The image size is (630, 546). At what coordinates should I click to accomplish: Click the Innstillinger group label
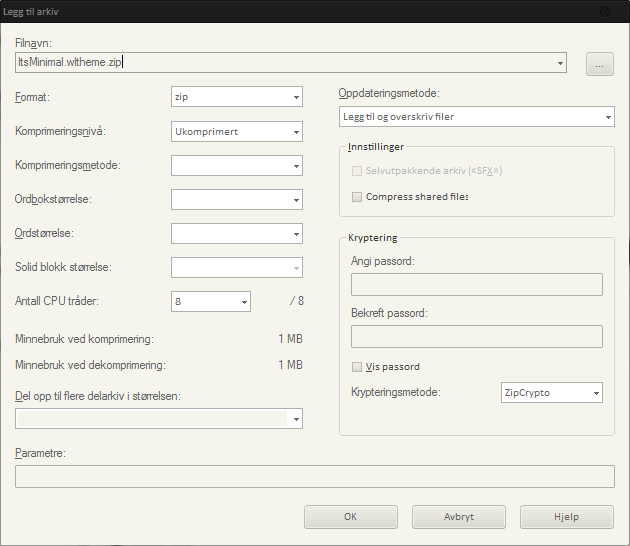click(376, 147)
